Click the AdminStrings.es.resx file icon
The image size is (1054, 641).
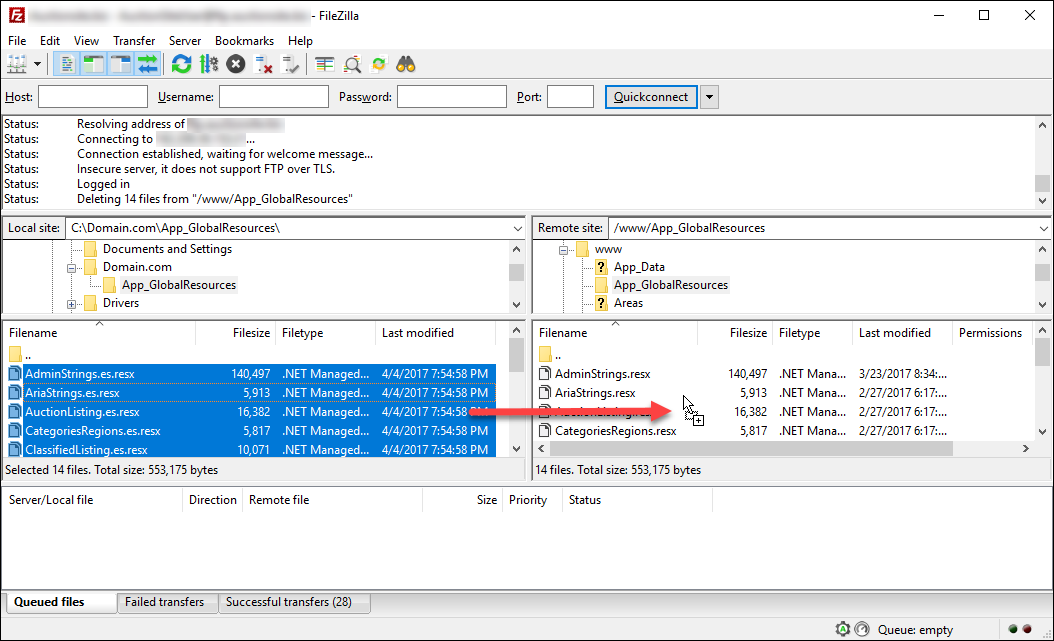pyautogui.click(x=15, y=374)
